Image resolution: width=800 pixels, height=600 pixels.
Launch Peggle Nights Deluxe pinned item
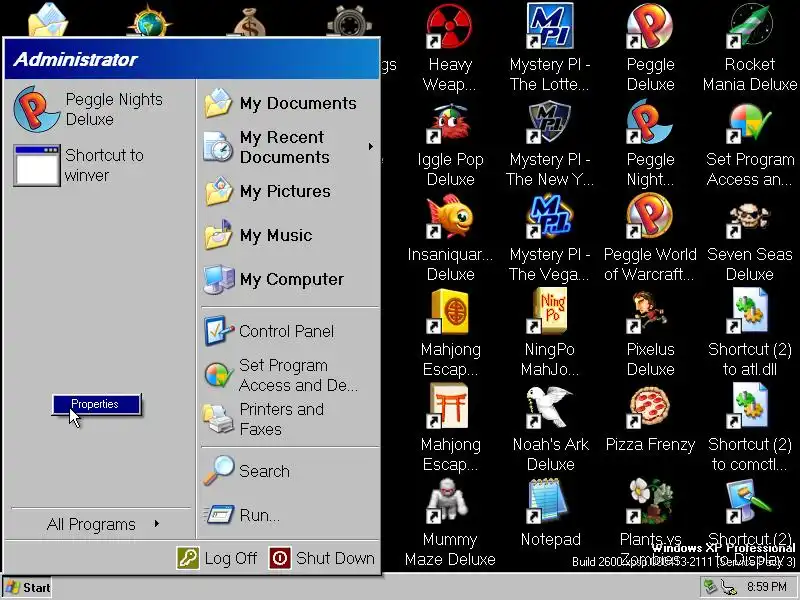(x=99, y=109)
